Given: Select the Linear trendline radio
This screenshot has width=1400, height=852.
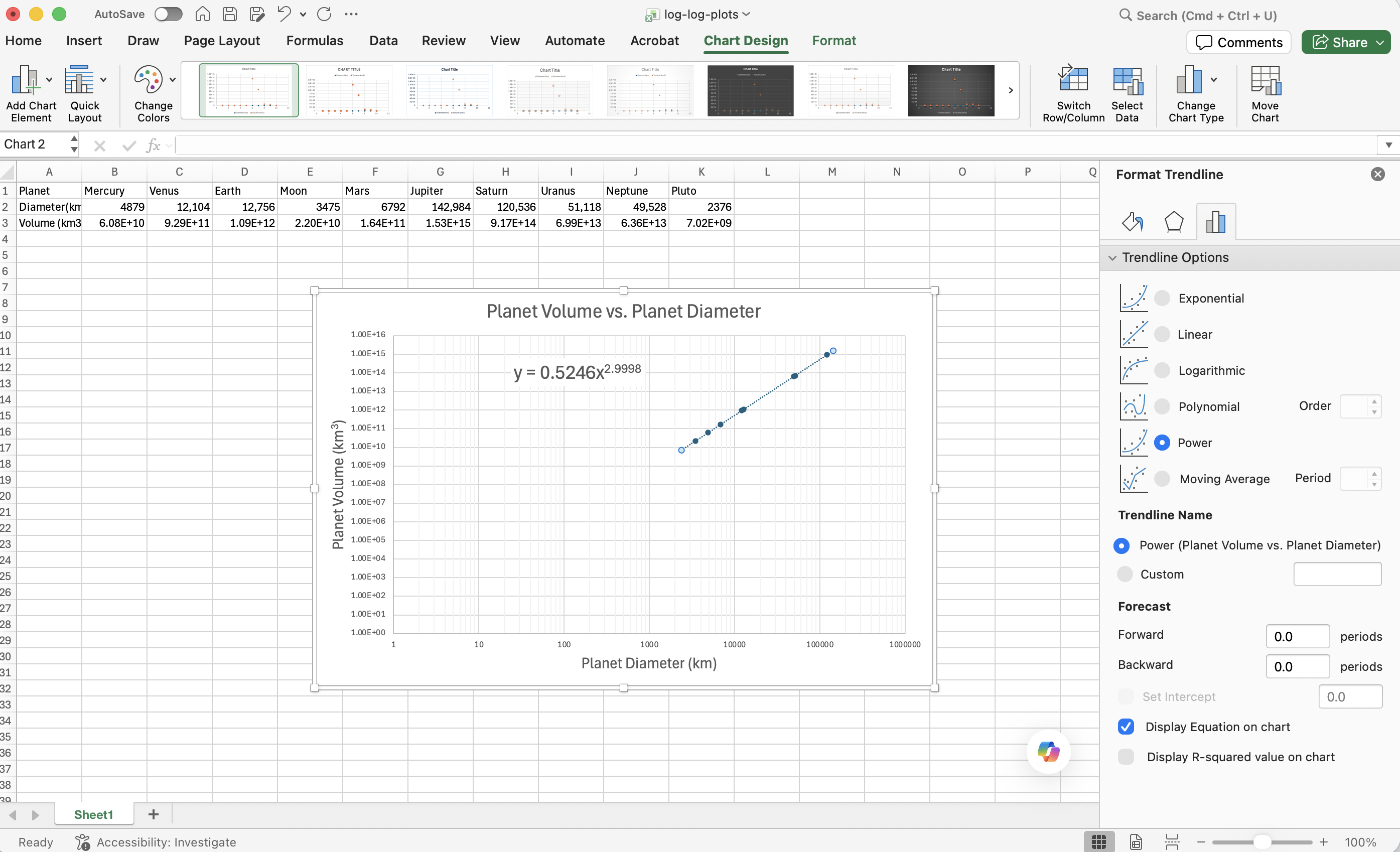Looking at the screenshot, I should point(1162,334).
